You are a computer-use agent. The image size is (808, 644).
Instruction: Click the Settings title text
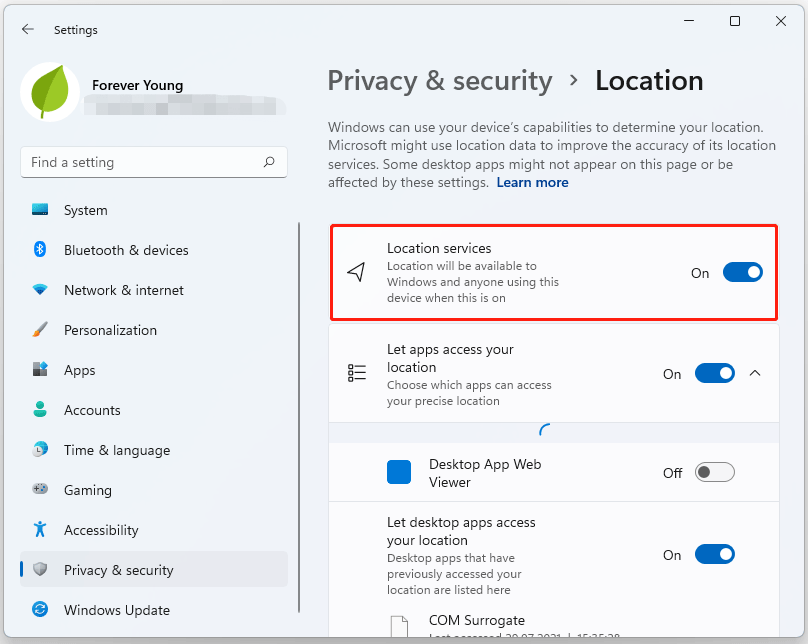(x=76, y=30)
